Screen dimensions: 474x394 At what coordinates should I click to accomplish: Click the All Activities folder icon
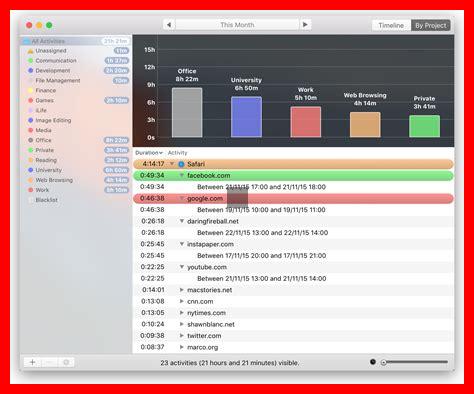26,41
